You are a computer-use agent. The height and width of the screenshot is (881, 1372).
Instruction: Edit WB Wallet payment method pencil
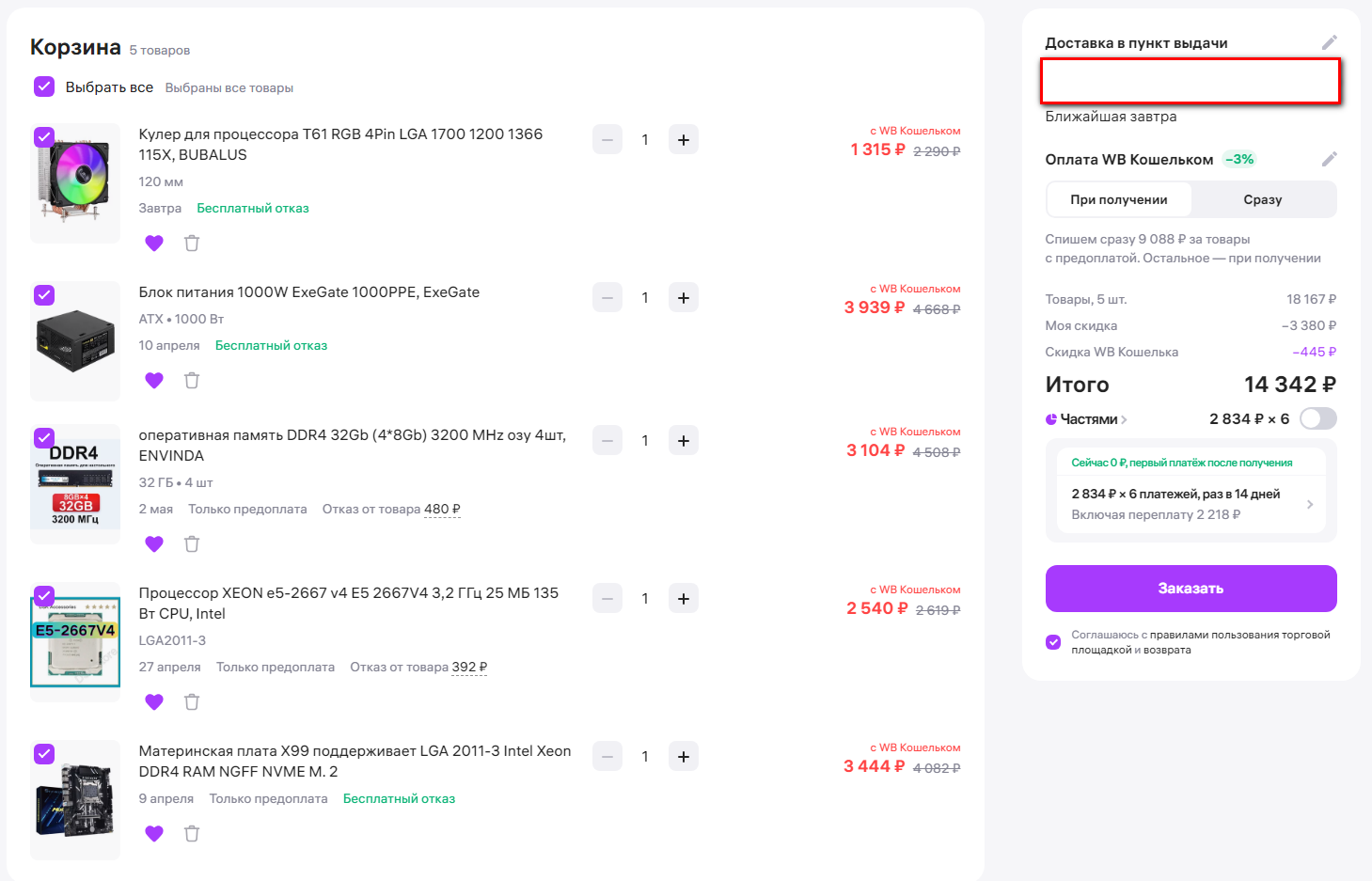(x=1329, y=159)
